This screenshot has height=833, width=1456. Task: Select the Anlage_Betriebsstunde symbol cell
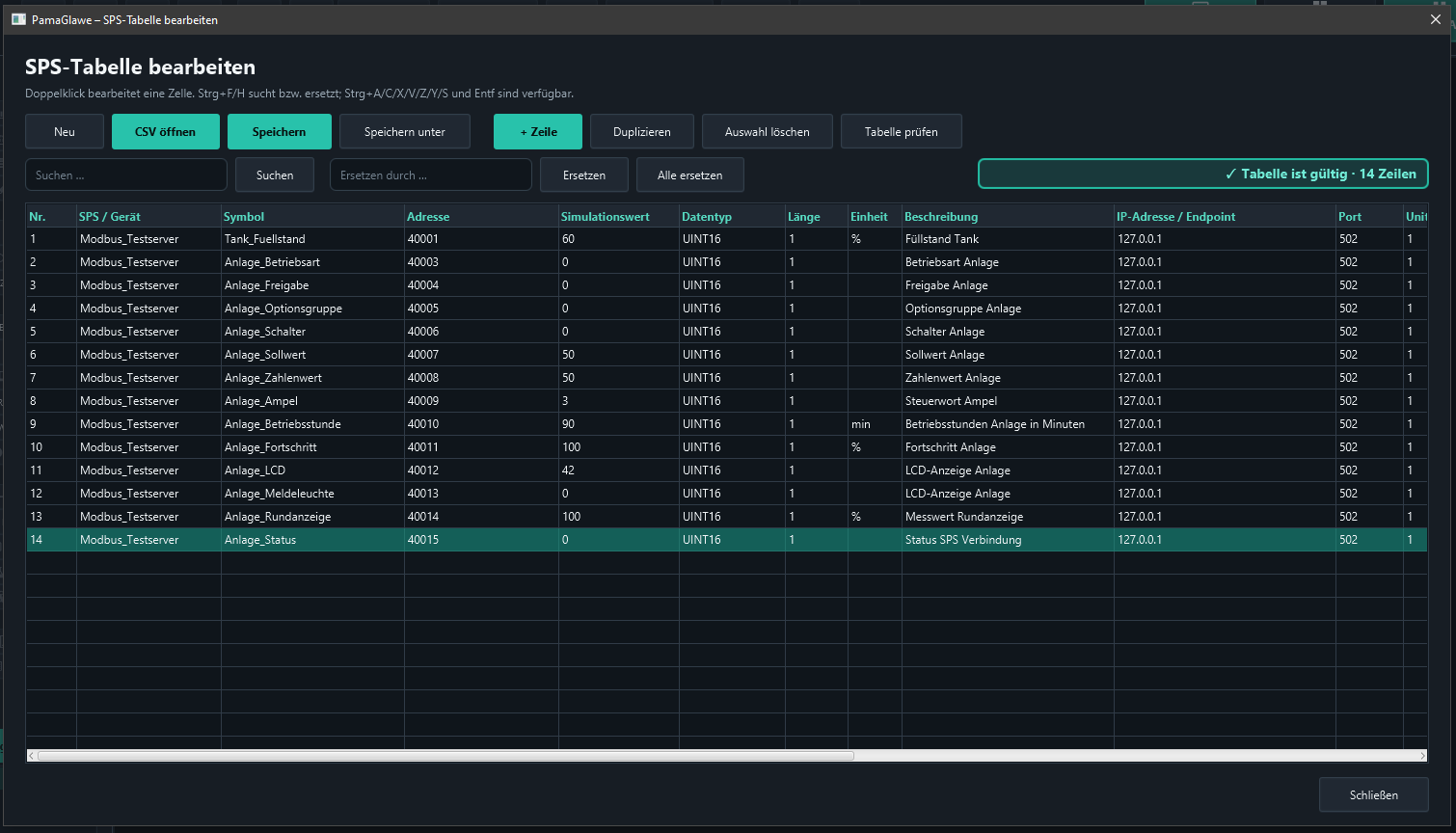coord(313,424)
